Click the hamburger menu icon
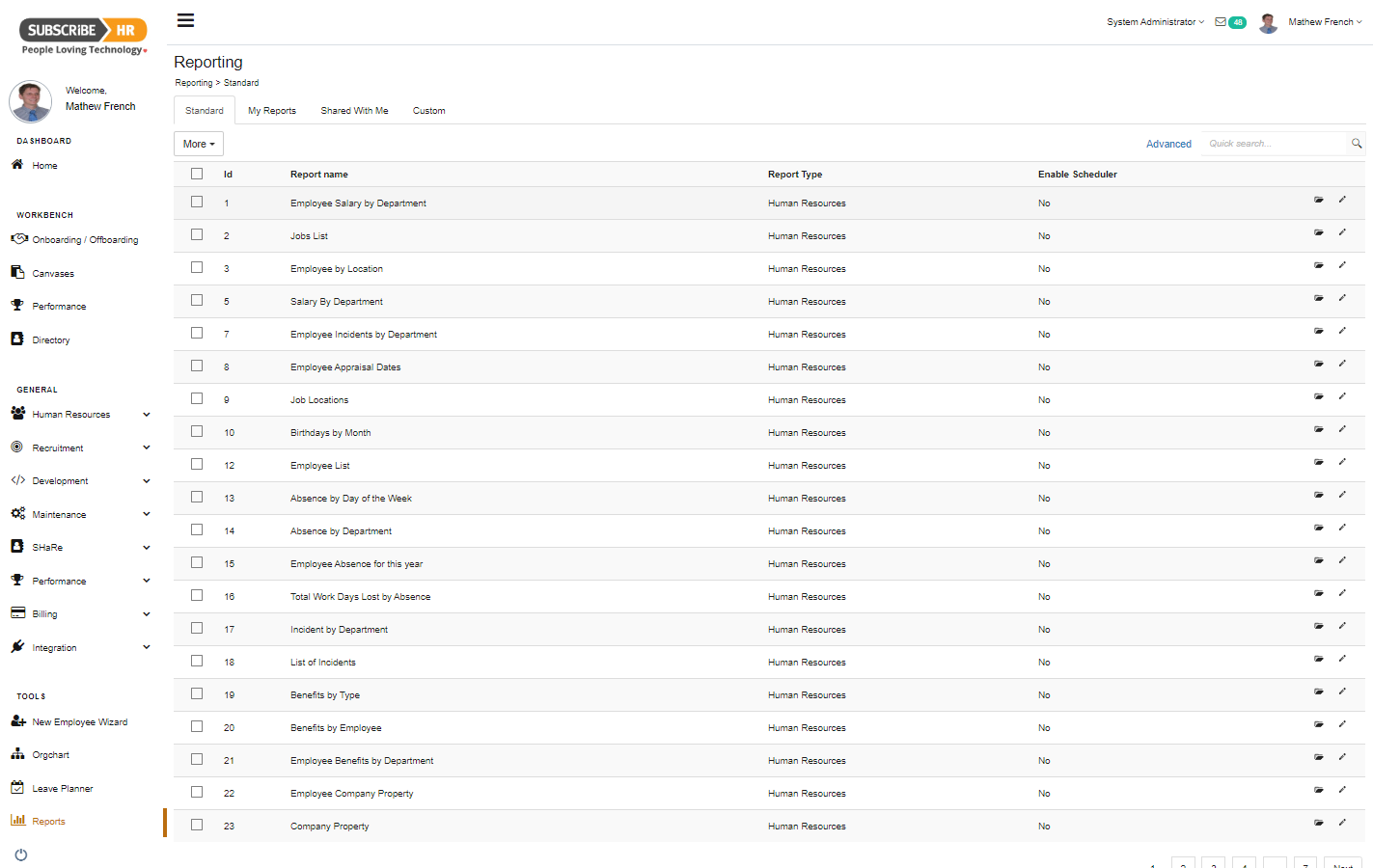This screenshot has height=868, width=1373. [x=185, y=20]
